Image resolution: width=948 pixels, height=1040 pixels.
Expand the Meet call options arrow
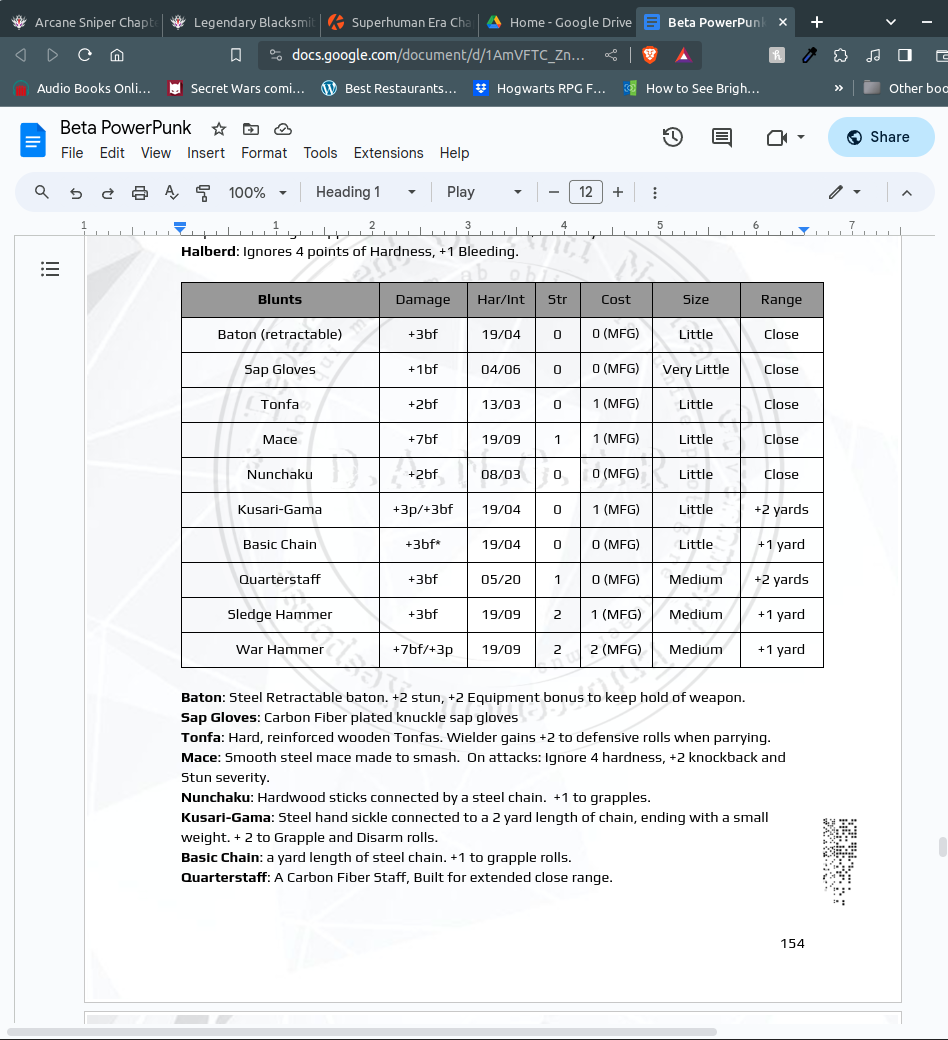point(801,137)
